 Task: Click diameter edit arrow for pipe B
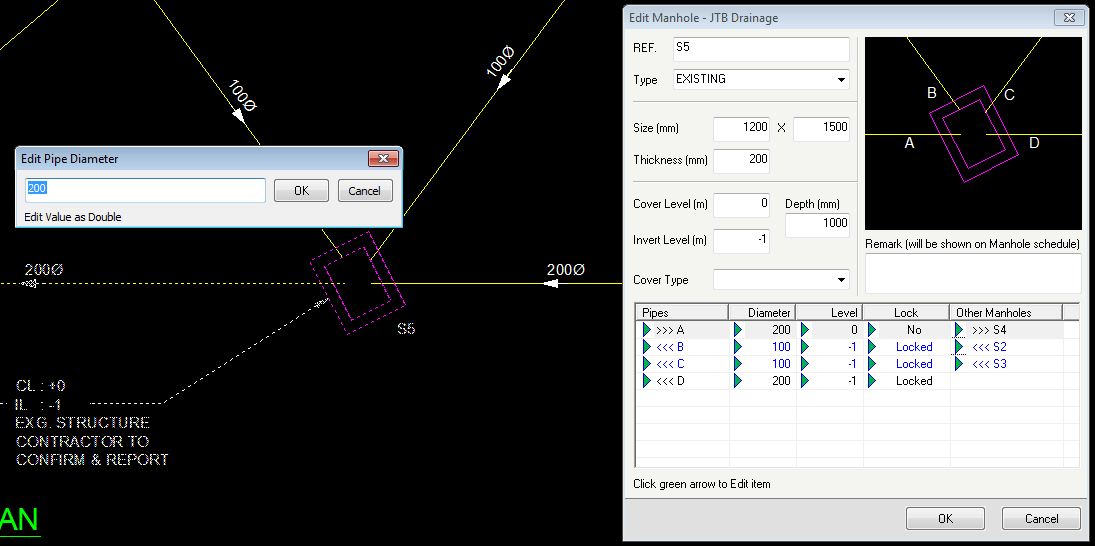738,347
